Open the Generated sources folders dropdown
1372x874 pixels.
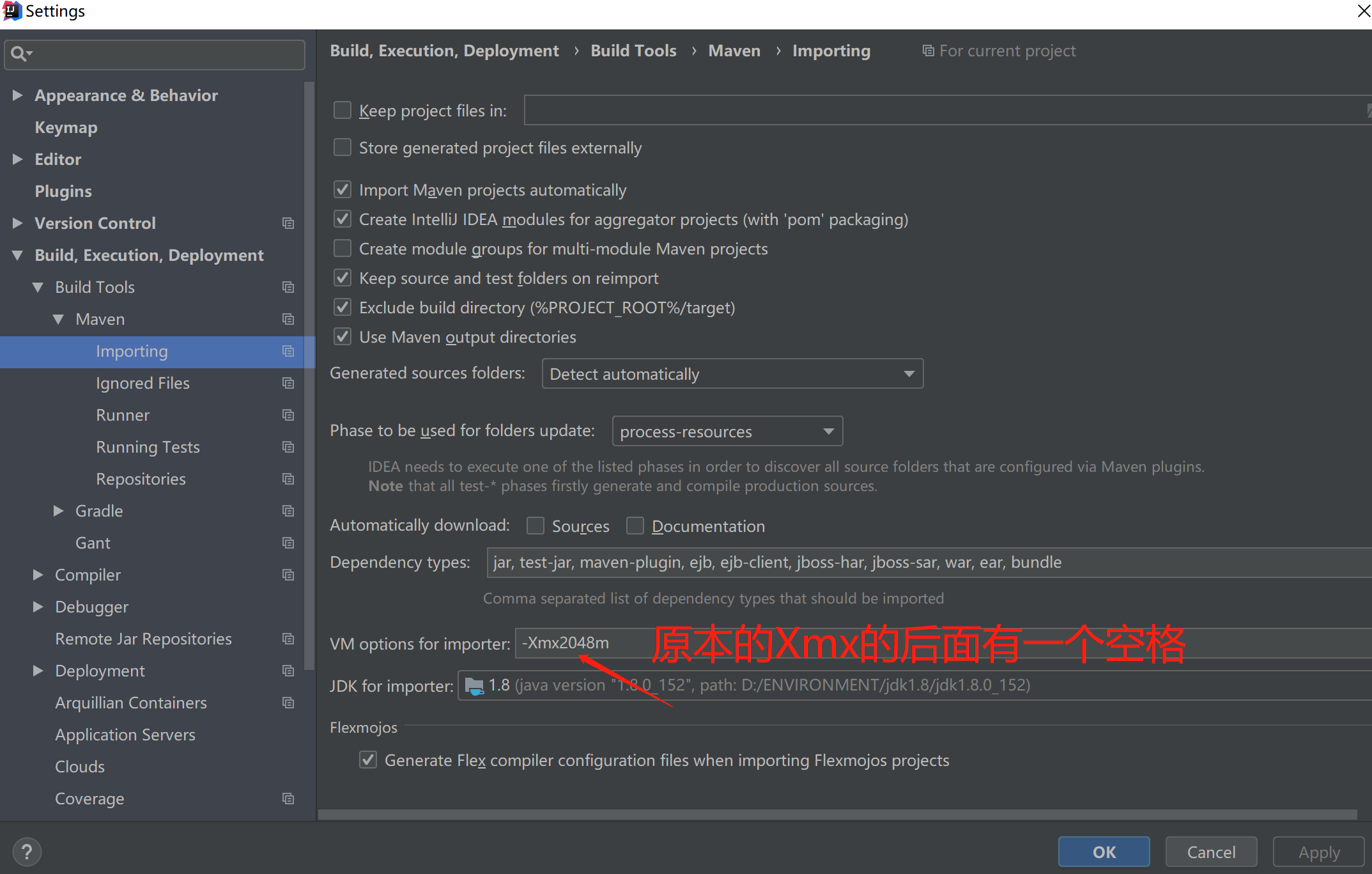tap(732, 374)
